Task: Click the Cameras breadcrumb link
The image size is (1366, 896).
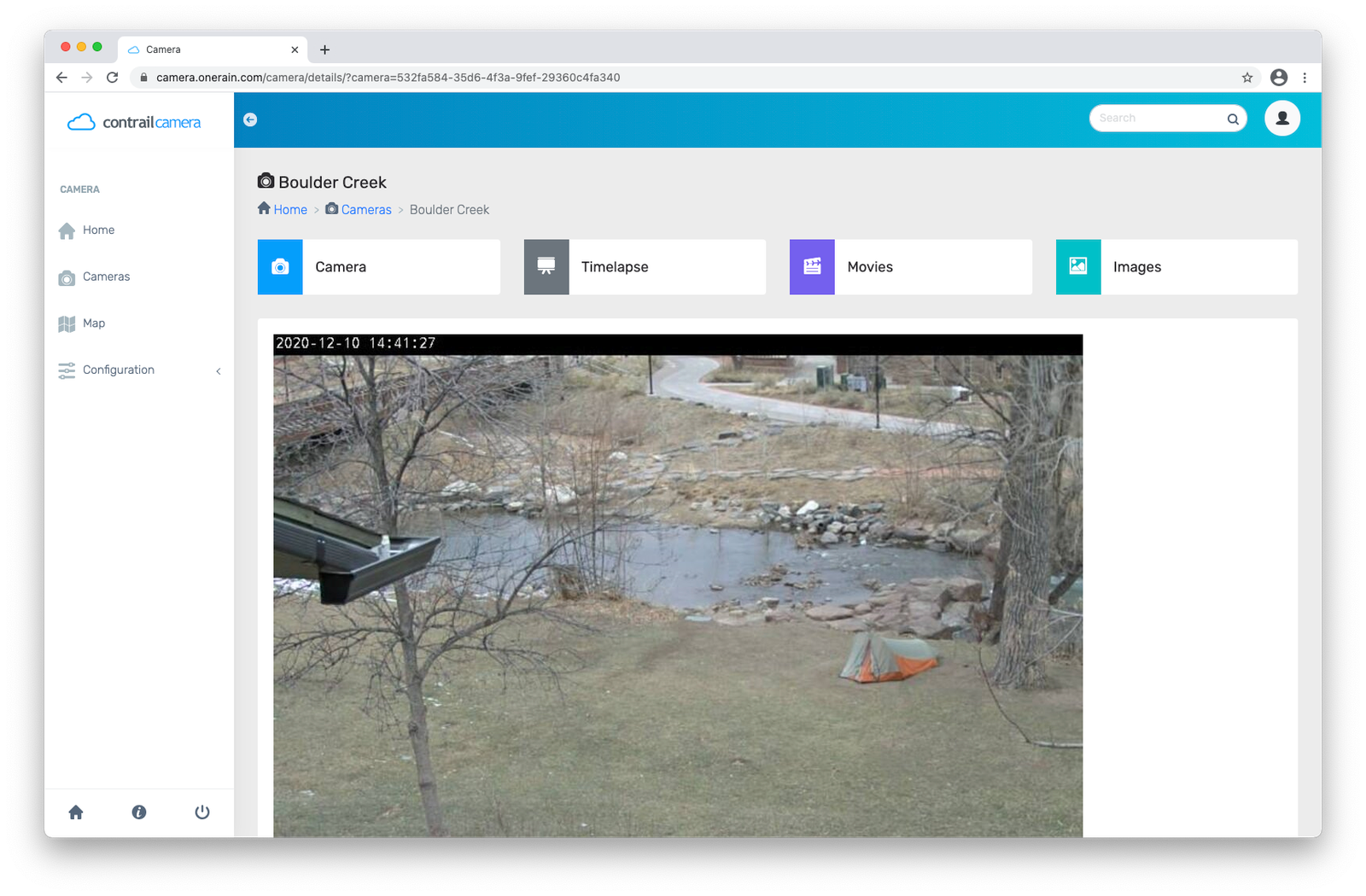Action: click(x=366, y=210)
